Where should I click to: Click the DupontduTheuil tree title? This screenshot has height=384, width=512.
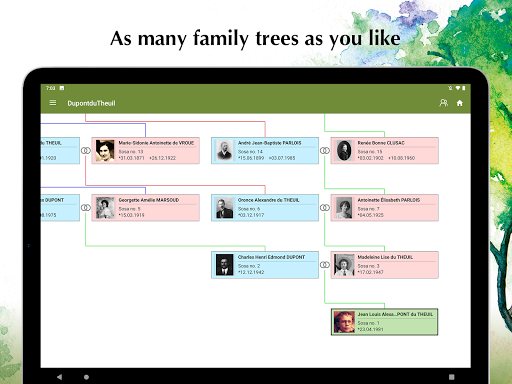click(x=91, y=103)
